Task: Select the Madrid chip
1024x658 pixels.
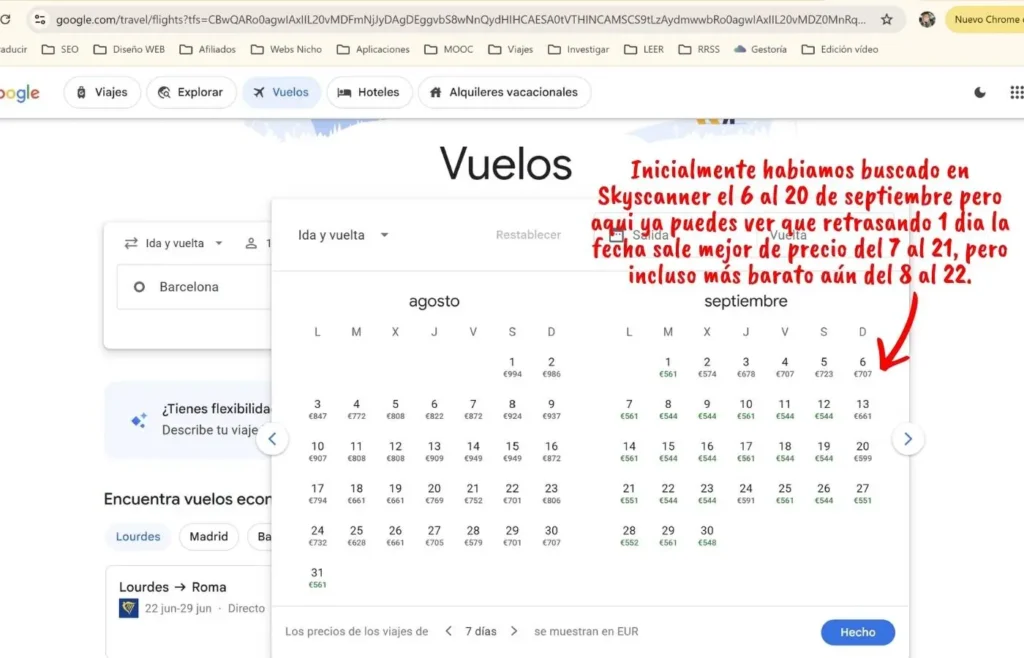Action: tap(209, 537)
